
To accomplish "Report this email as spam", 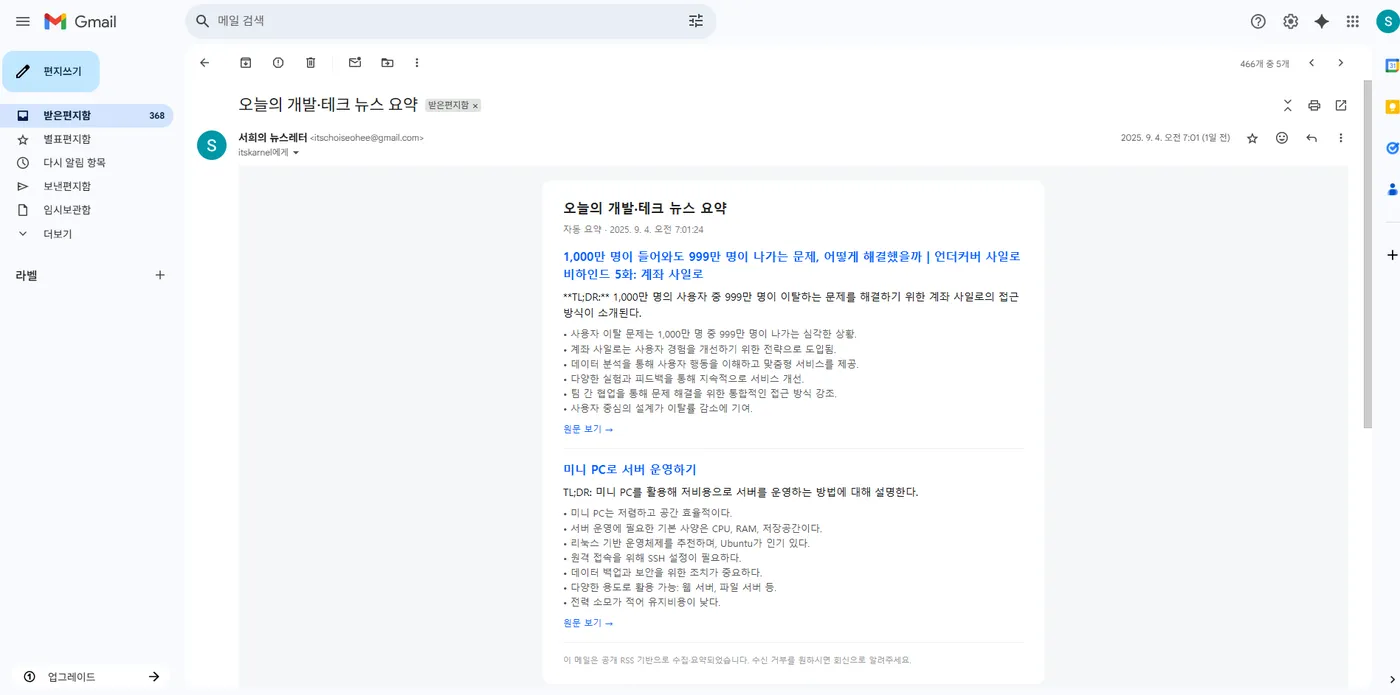I will [x=278, y=62].
